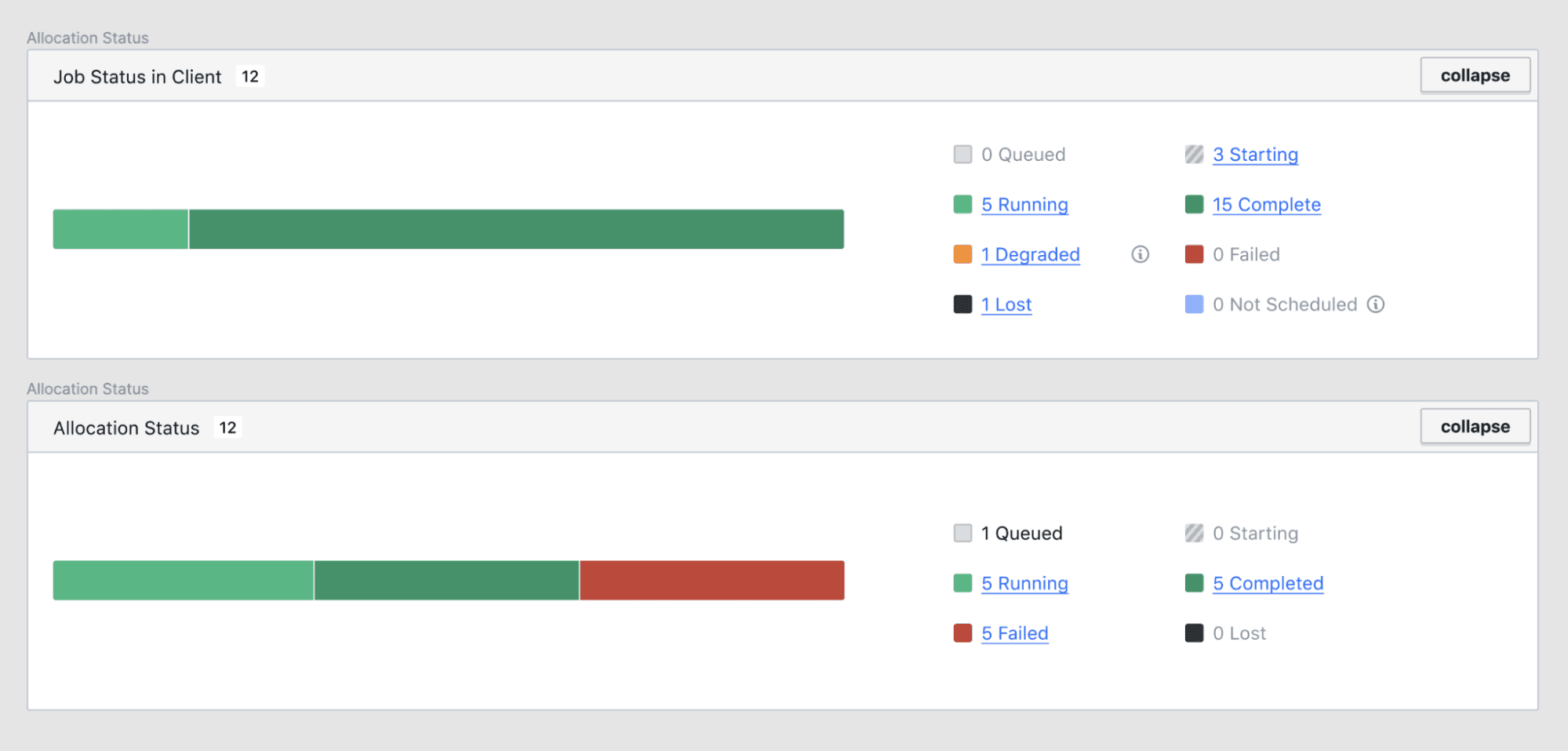Viewport: 1568px width, 751px height.
Task: Click dark green complete segment of job bar
Action: coord(516,229)
